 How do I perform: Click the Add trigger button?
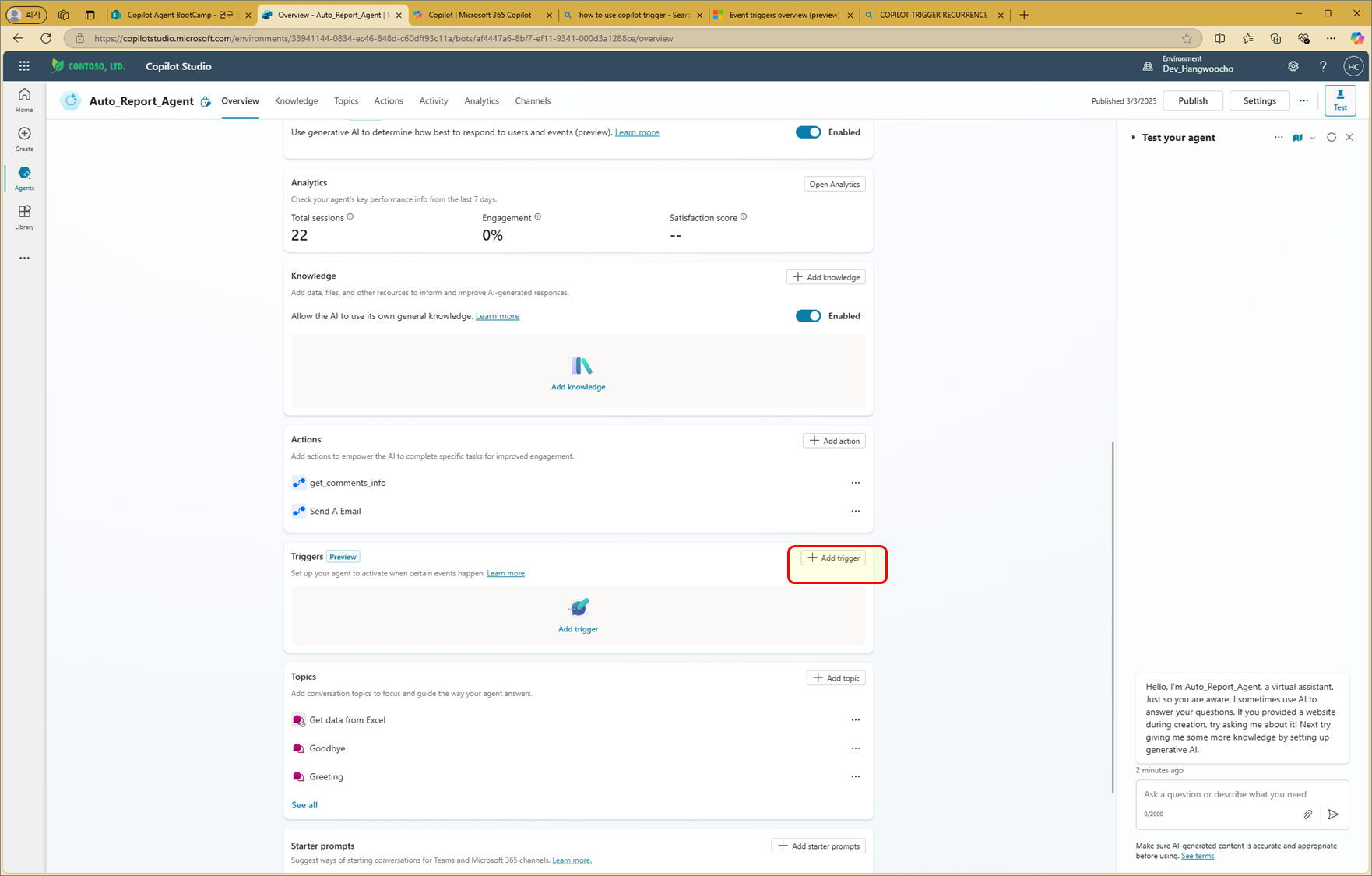coord(833,558)
